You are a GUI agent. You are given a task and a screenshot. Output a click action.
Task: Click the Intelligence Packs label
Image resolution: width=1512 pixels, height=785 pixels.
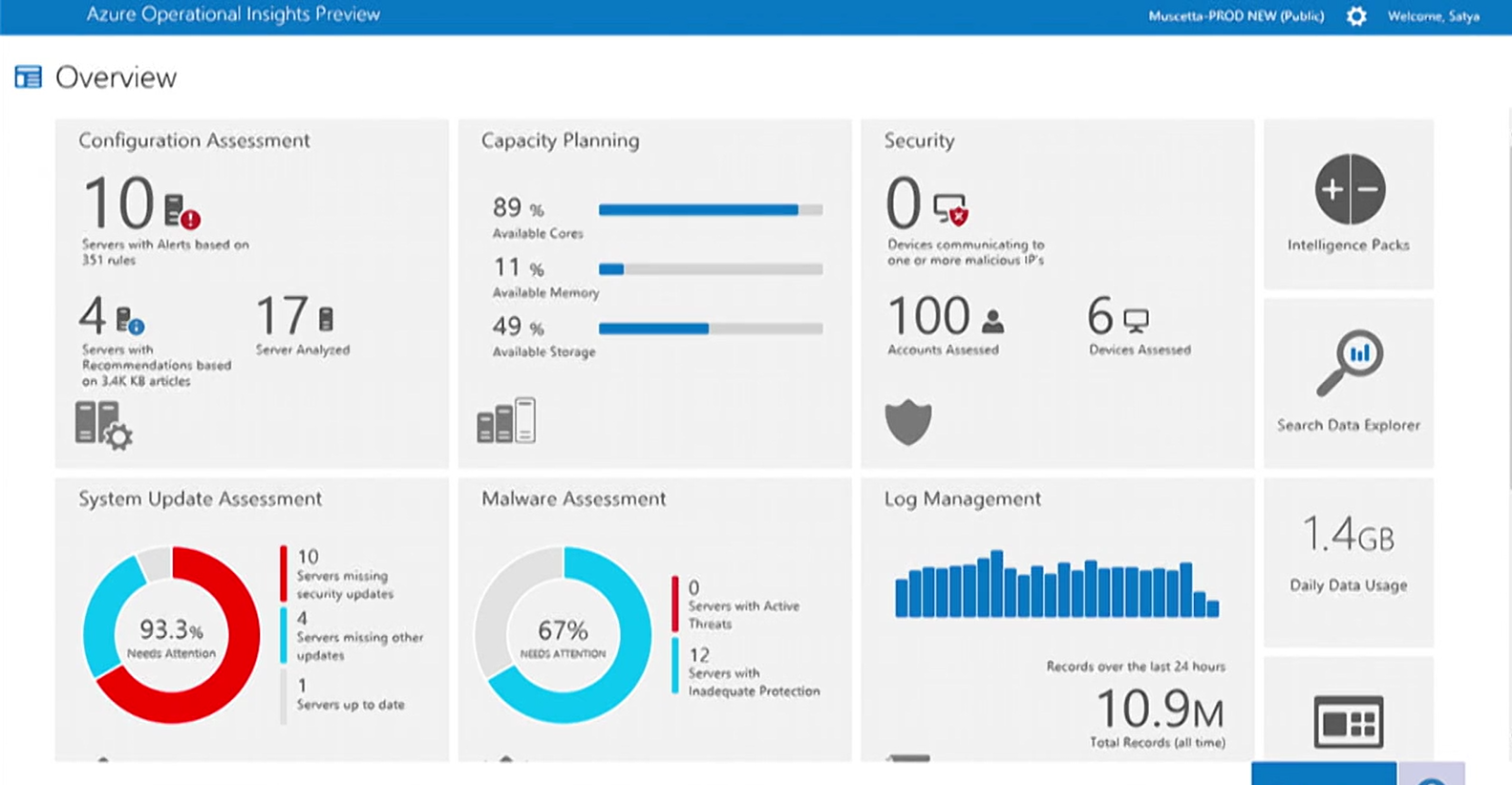tap(1349, 245)
